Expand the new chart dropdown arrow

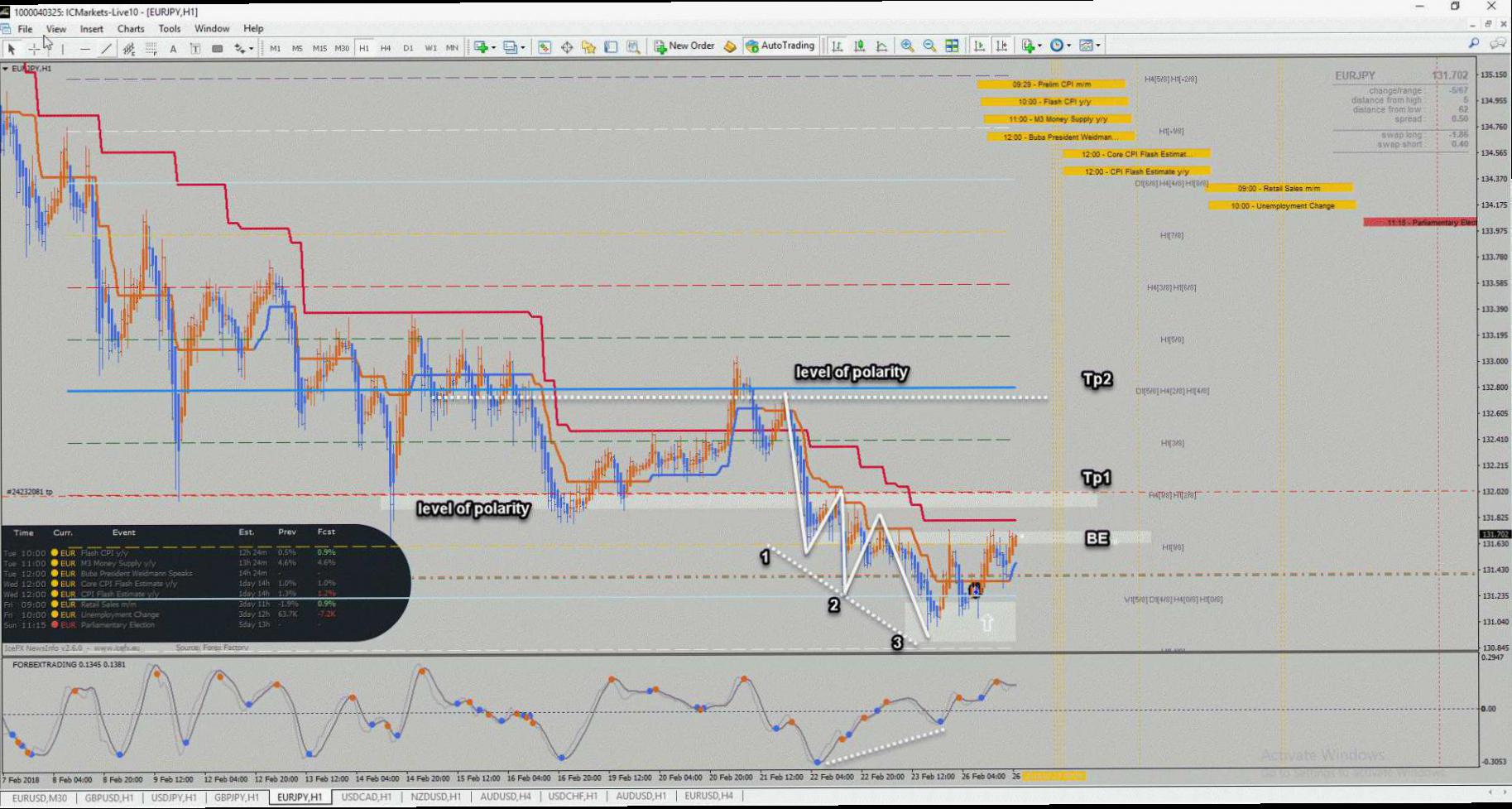pos(494,47)
